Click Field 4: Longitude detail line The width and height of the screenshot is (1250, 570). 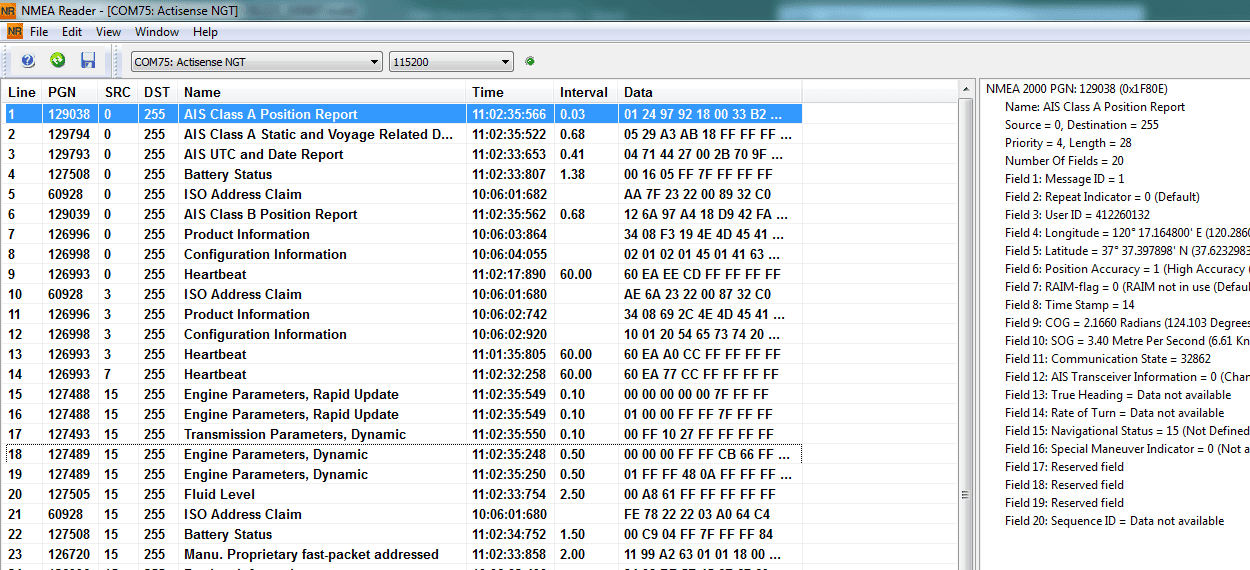pyautogui.click(x=1127, y=232)
